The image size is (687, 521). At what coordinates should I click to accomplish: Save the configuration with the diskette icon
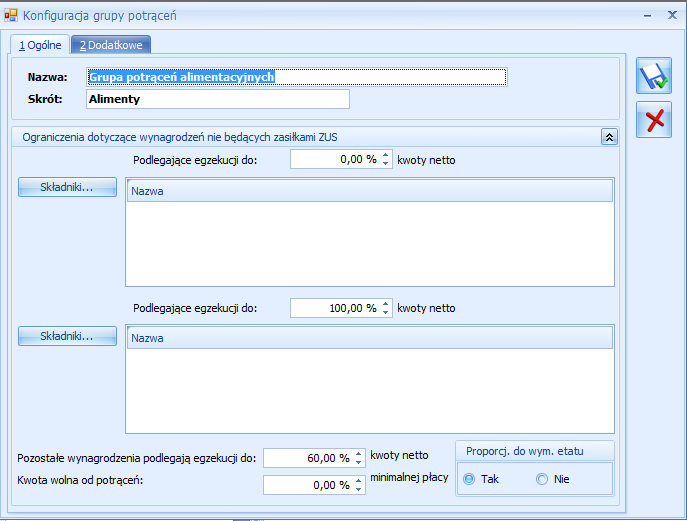coord(654,75)
